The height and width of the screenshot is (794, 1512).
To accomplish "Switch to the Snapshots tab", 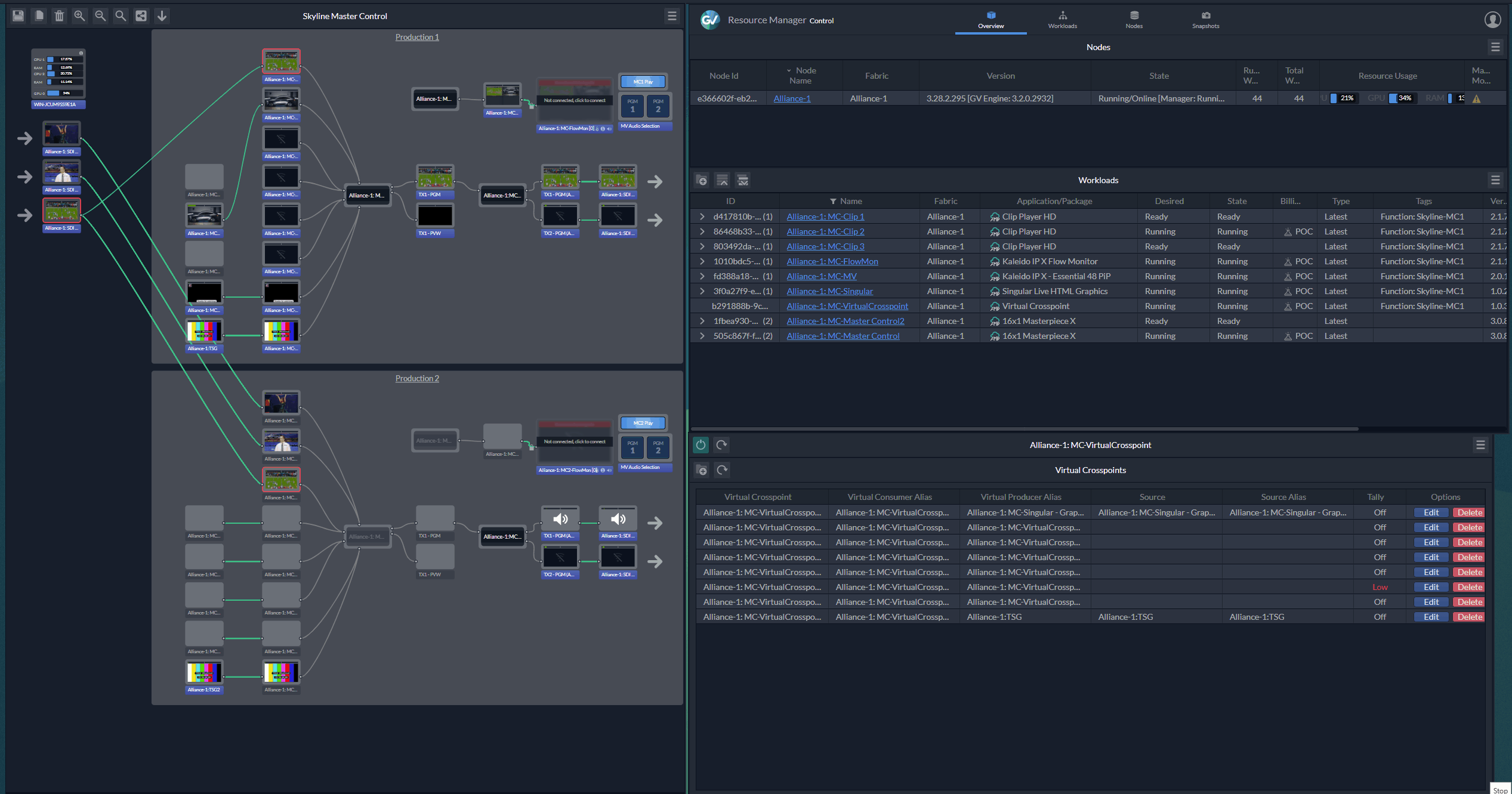I will (x=1205, y=20).
